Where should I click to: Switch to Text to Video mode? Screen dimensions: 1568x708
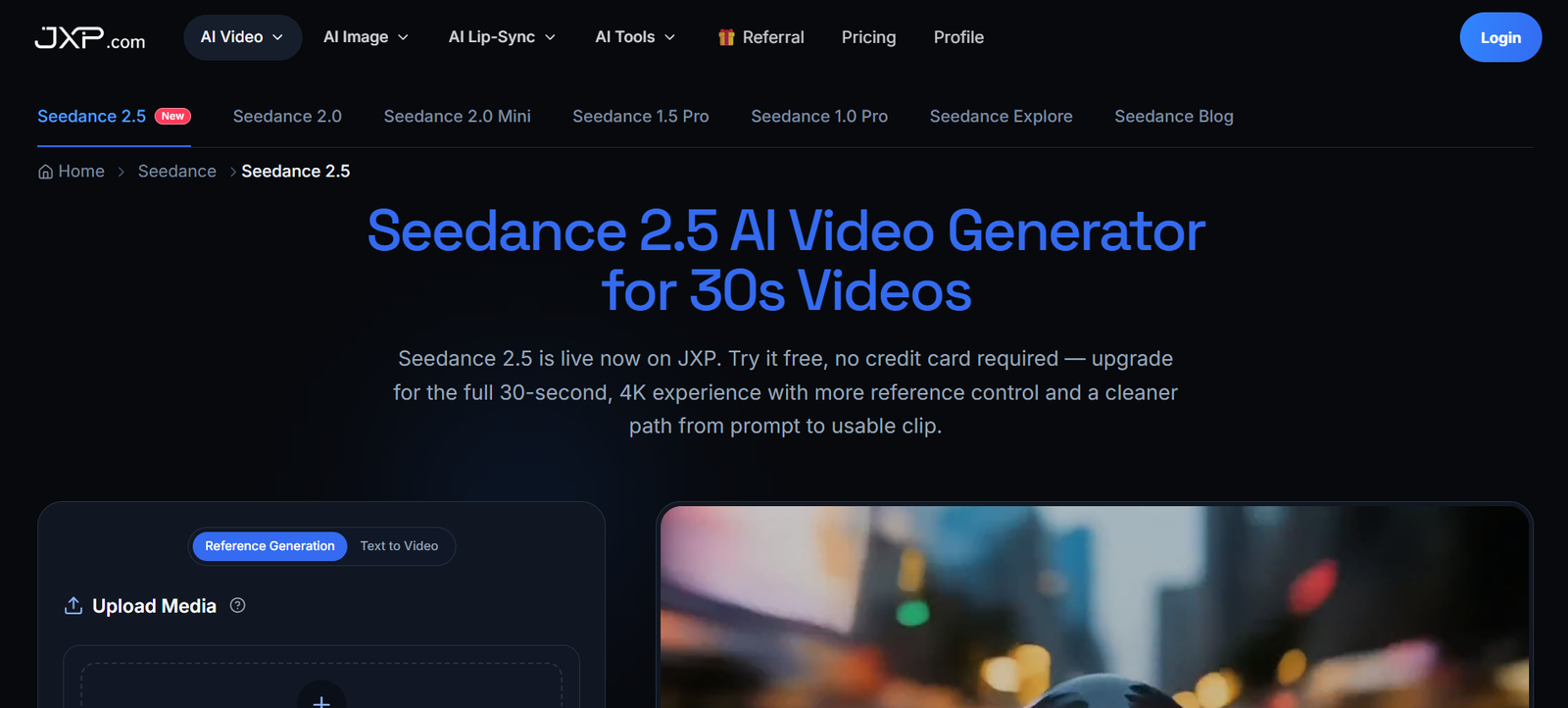399,546
